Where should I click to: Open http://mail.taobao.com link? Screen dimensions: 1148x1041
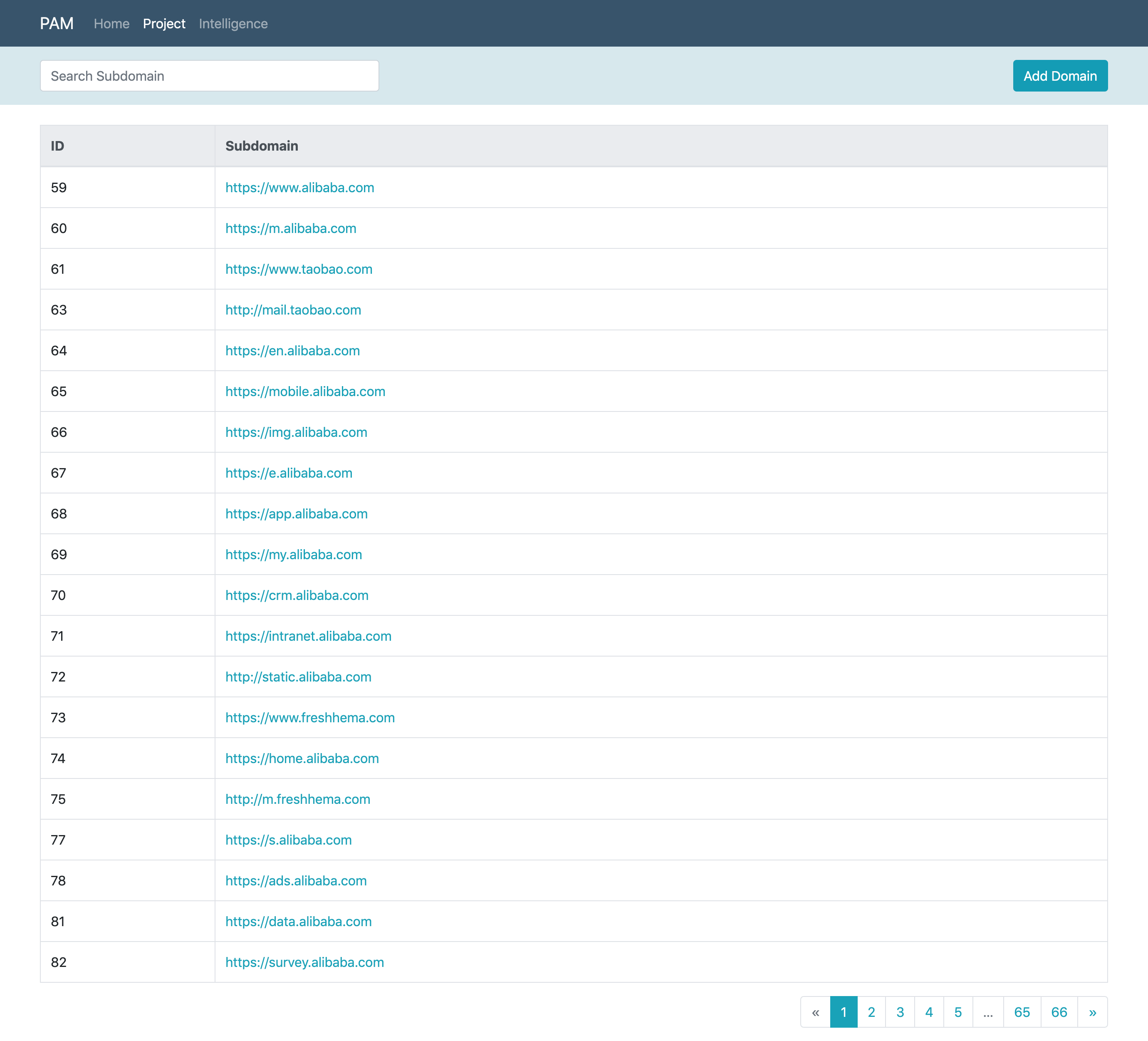coord(293,310)
